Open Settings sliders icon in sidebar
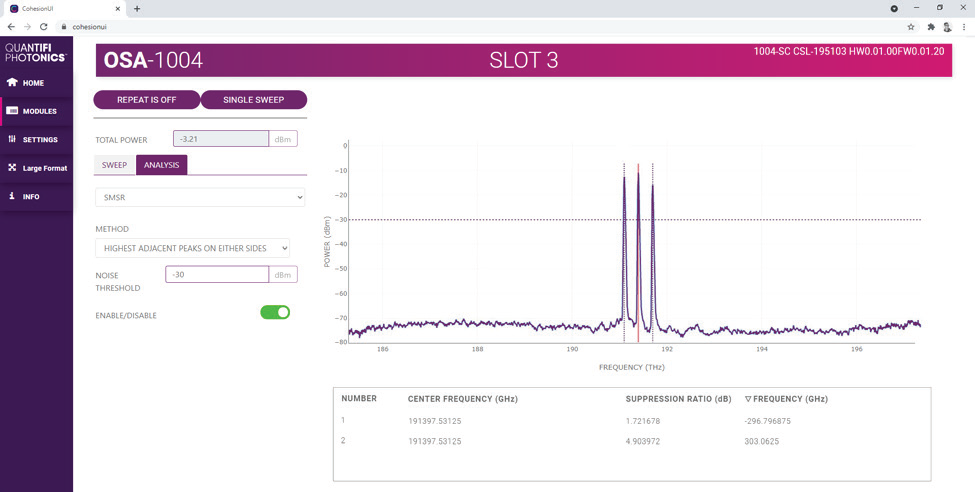 12,140
